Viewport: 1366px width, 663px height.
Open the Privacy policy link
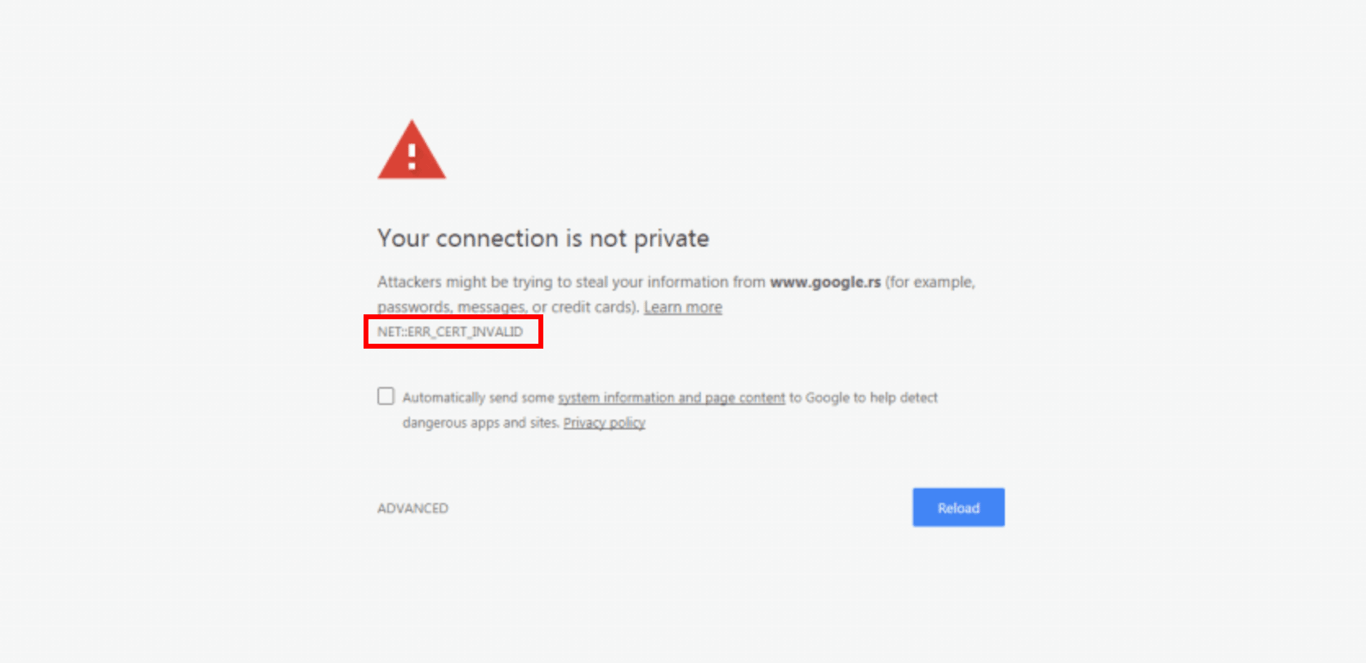[604, 422]
